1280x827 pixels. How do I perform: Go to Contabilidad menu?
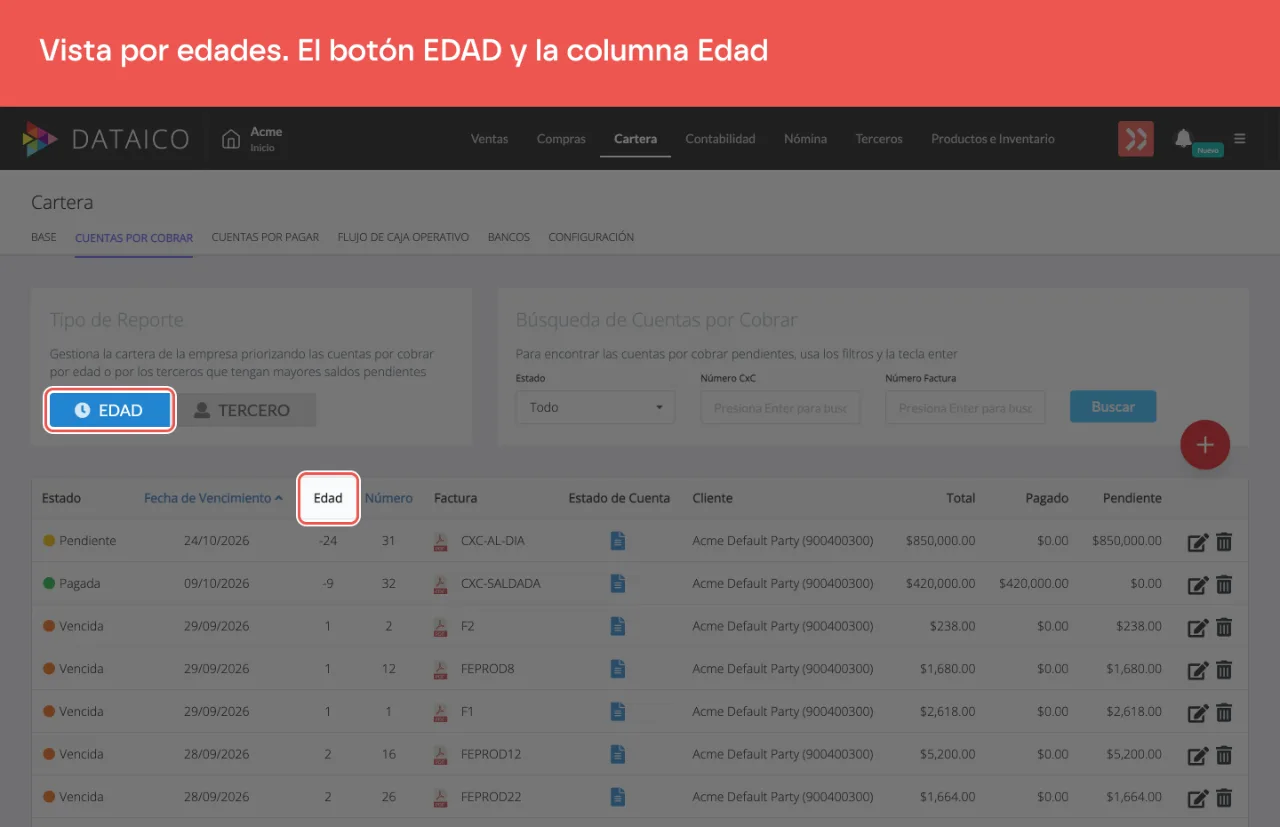(720, 139)
